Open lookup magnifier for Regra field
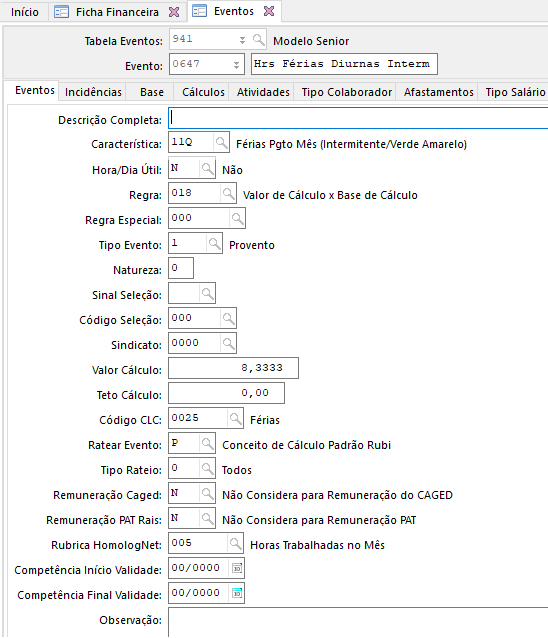548x638 pixels. point(228,193)
